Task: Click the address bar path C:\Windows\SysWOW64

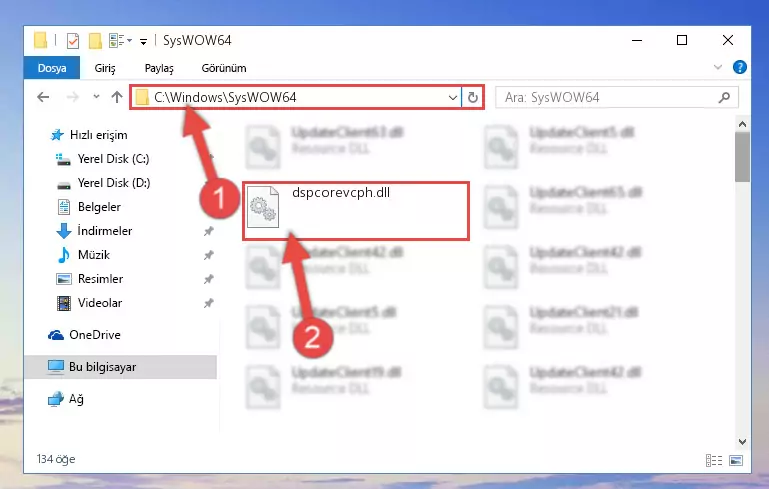Action: [225, 97]
